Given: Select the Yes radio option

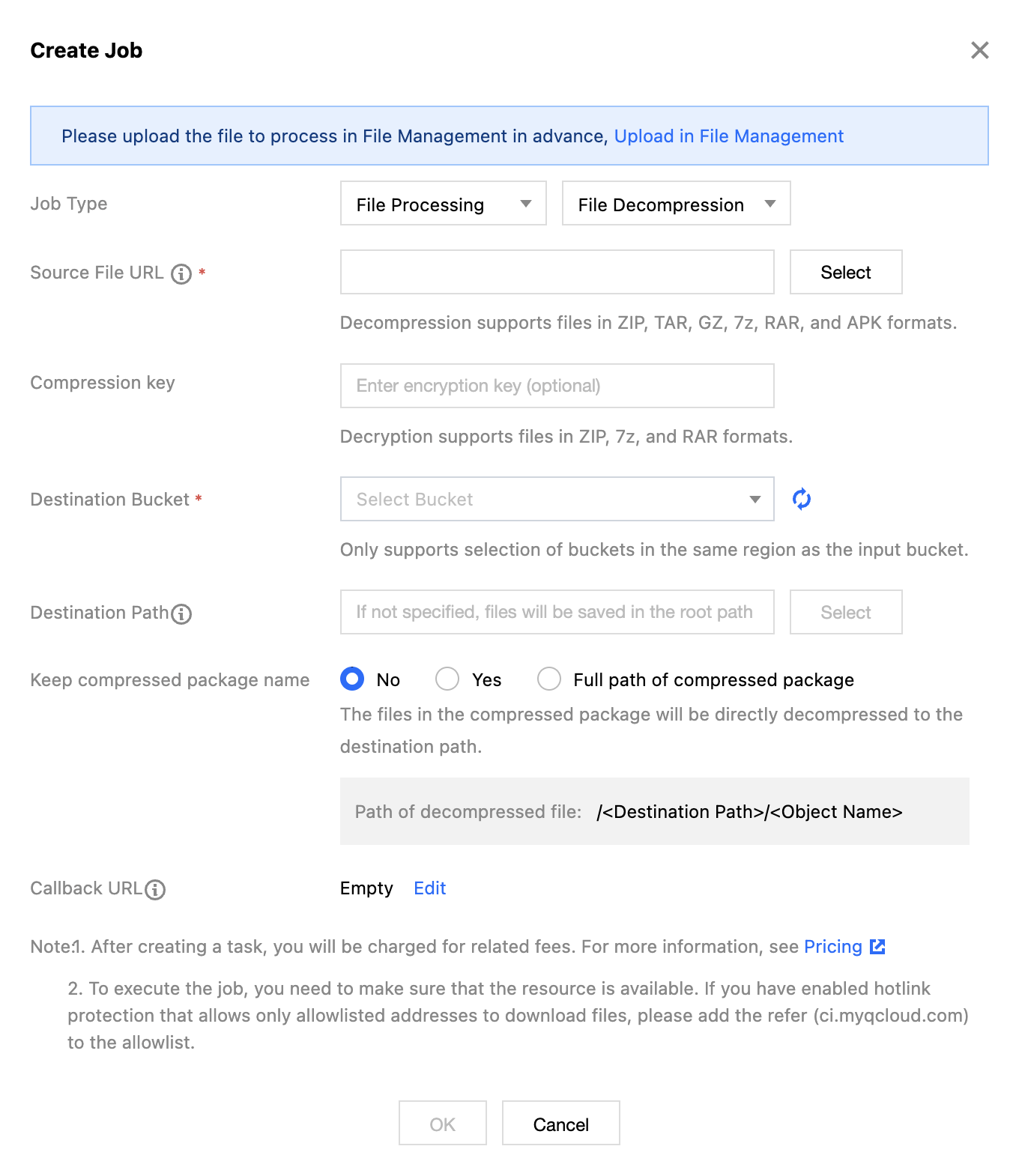Looking at the screenshot, I should [447, 679].
